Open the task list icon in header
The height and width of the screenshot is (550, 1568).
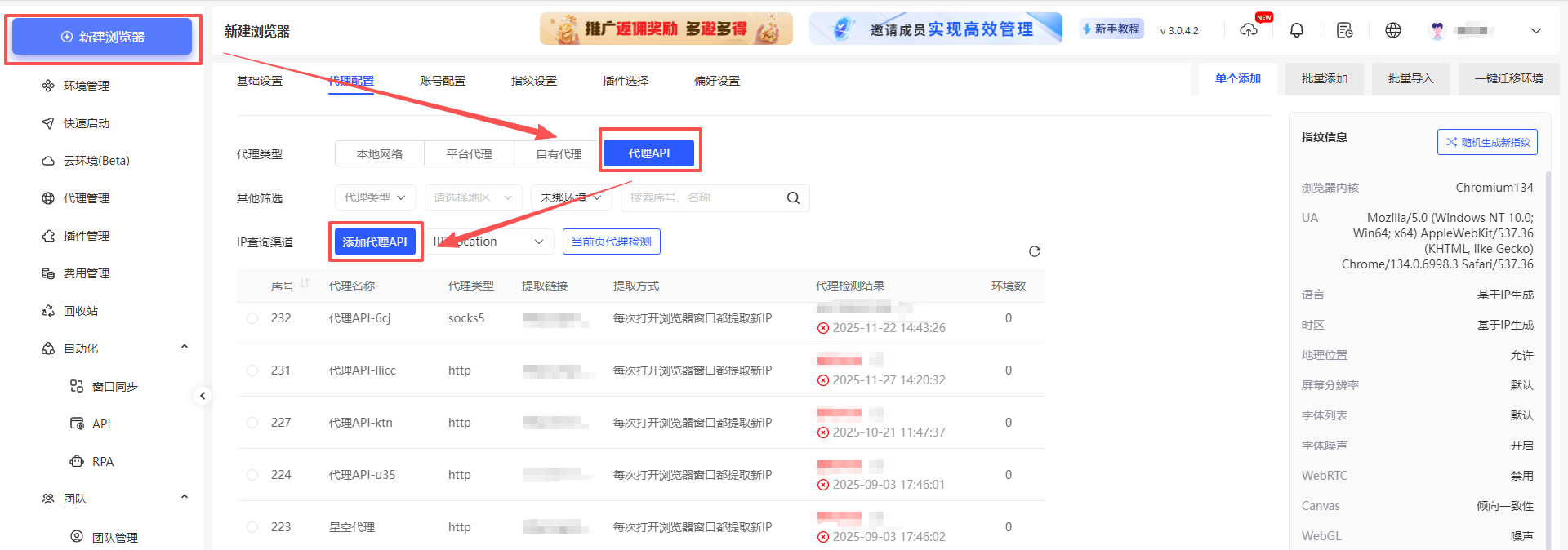[1345, 30]
